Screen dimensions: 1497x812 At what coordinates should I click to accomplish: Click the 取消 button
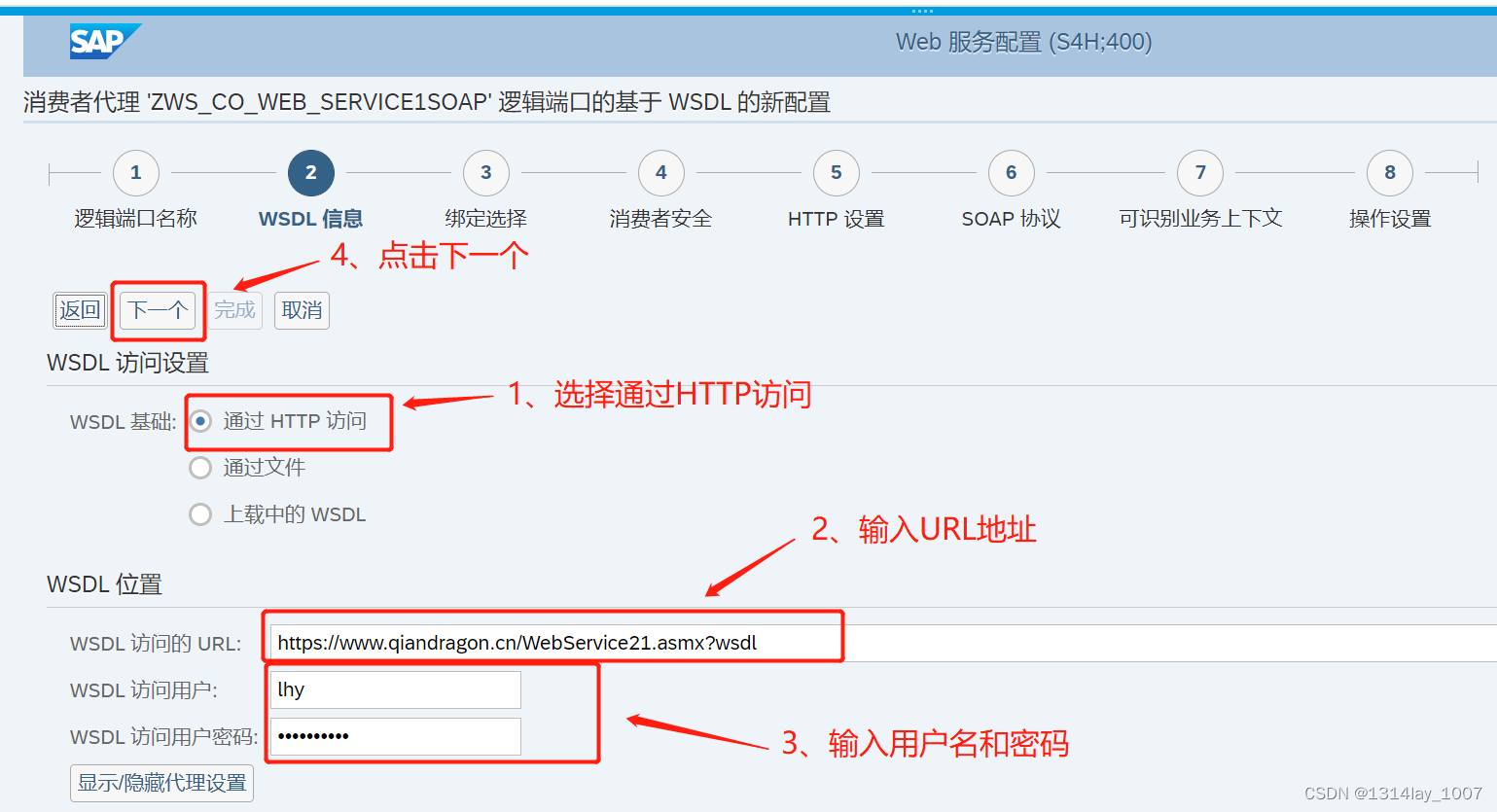[x=302, y=310]
